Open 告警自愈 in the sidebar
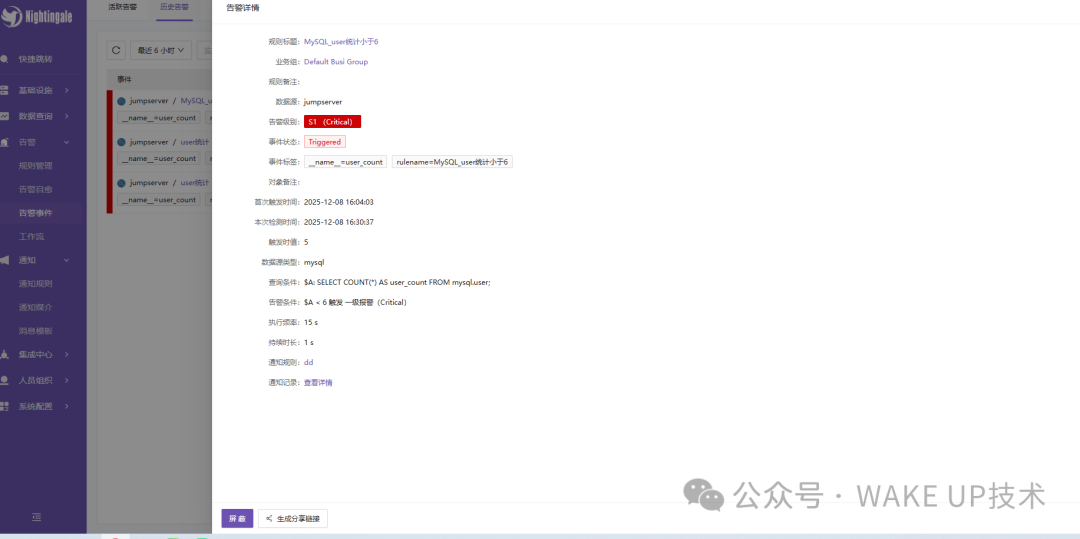The height and width of the screenshot is (539, 1080). [35, 189]
